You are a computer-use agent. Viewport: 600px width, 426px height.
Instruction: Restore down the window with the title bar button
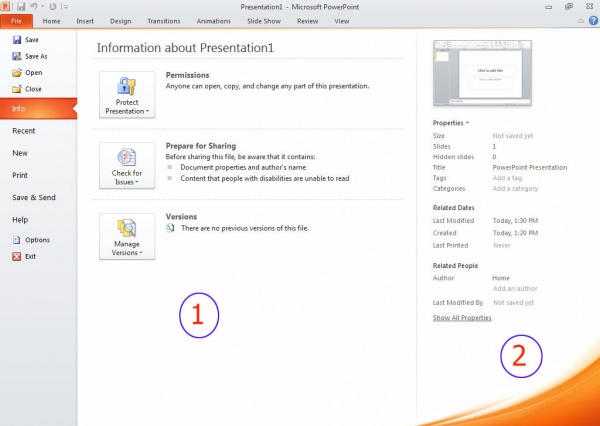pyautogui.click(x=569, y=7)
